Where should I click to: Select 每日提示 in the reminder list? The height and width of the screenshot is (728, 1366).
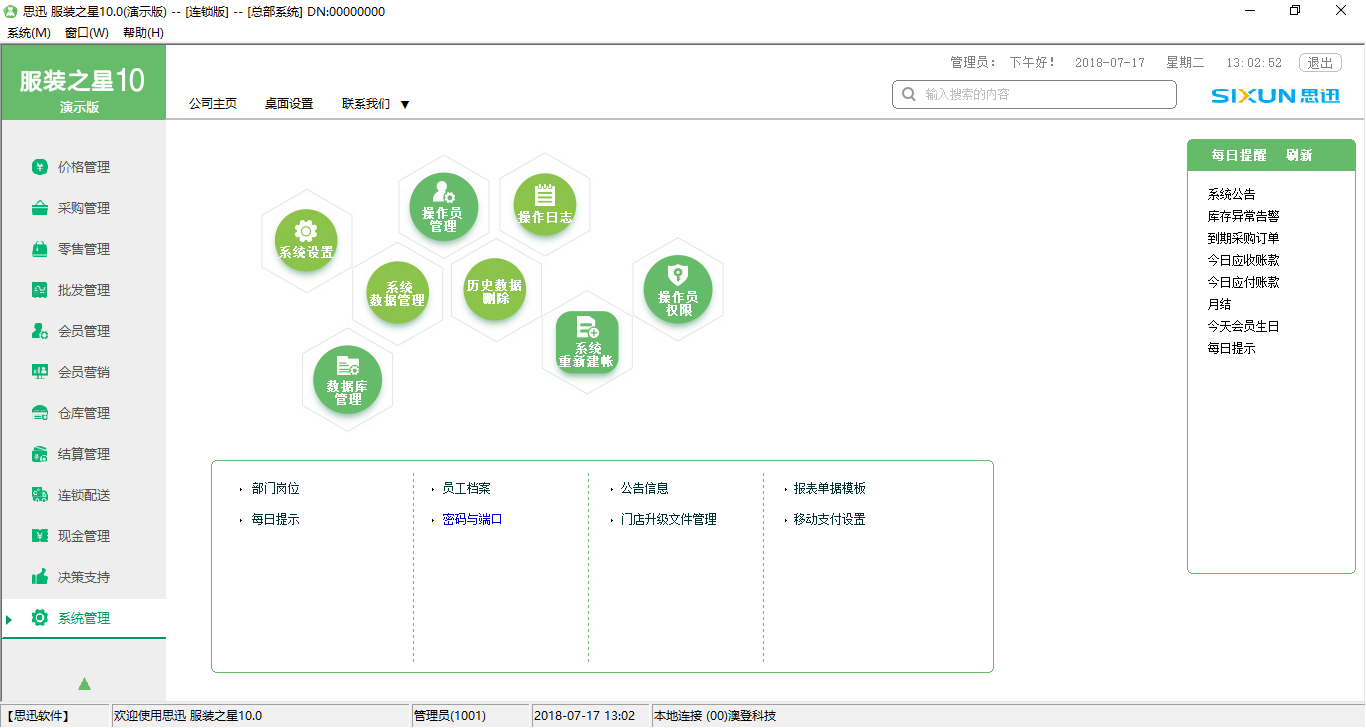click(1231, 348)
